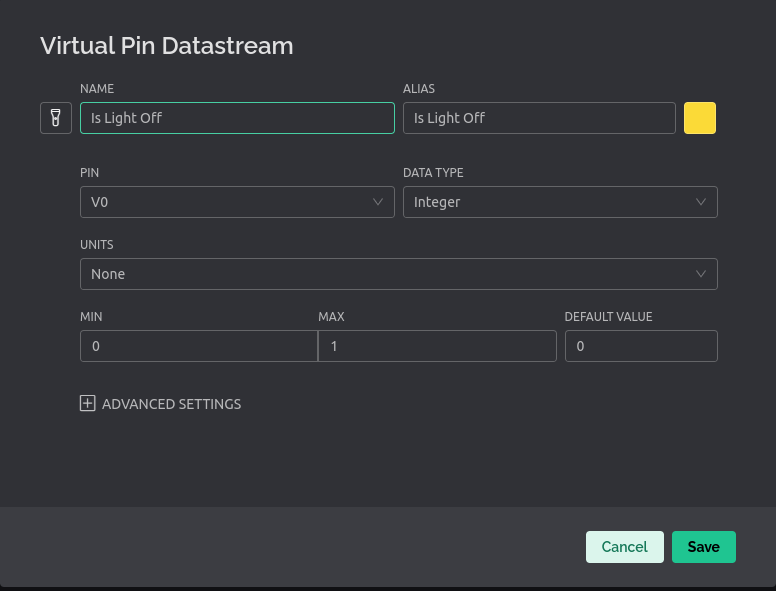
Task: Open the yellow color swatch picker
Action: (700, 118)
